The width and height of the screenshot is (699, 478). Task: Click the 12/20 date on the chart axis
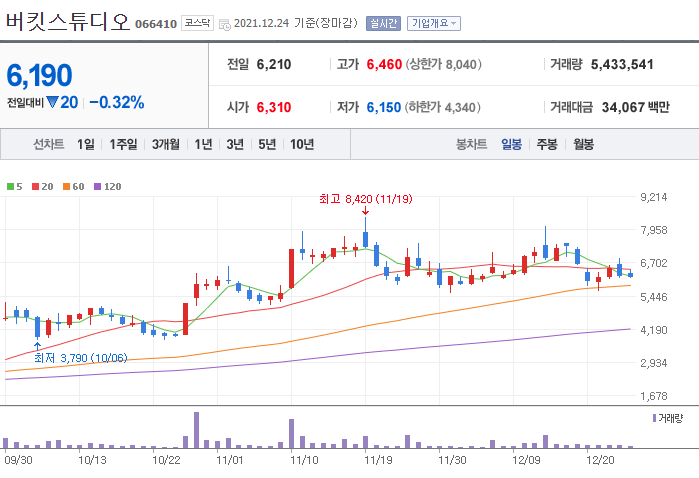(x=600, y=460)
